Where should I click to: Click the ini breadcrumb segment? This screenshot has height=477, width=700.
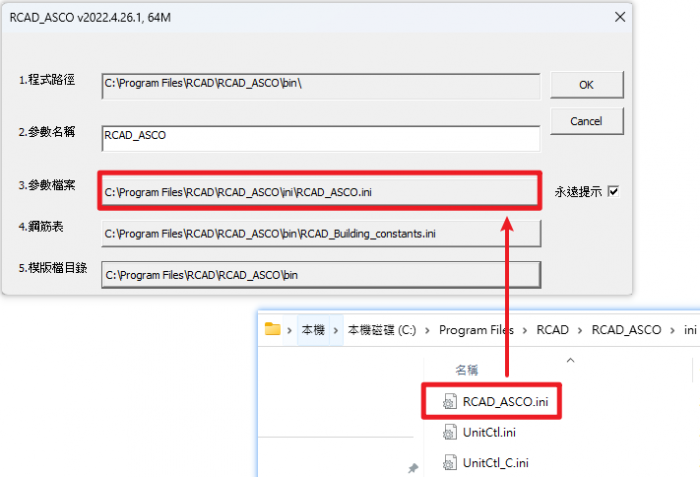pos(690,330)
